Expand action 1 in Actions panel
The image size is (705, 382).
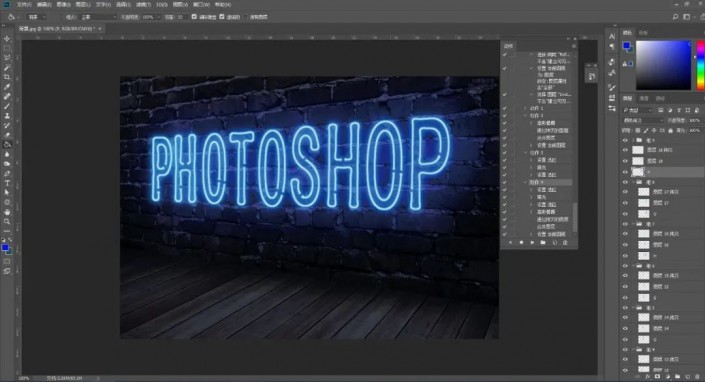coord(525,108)
